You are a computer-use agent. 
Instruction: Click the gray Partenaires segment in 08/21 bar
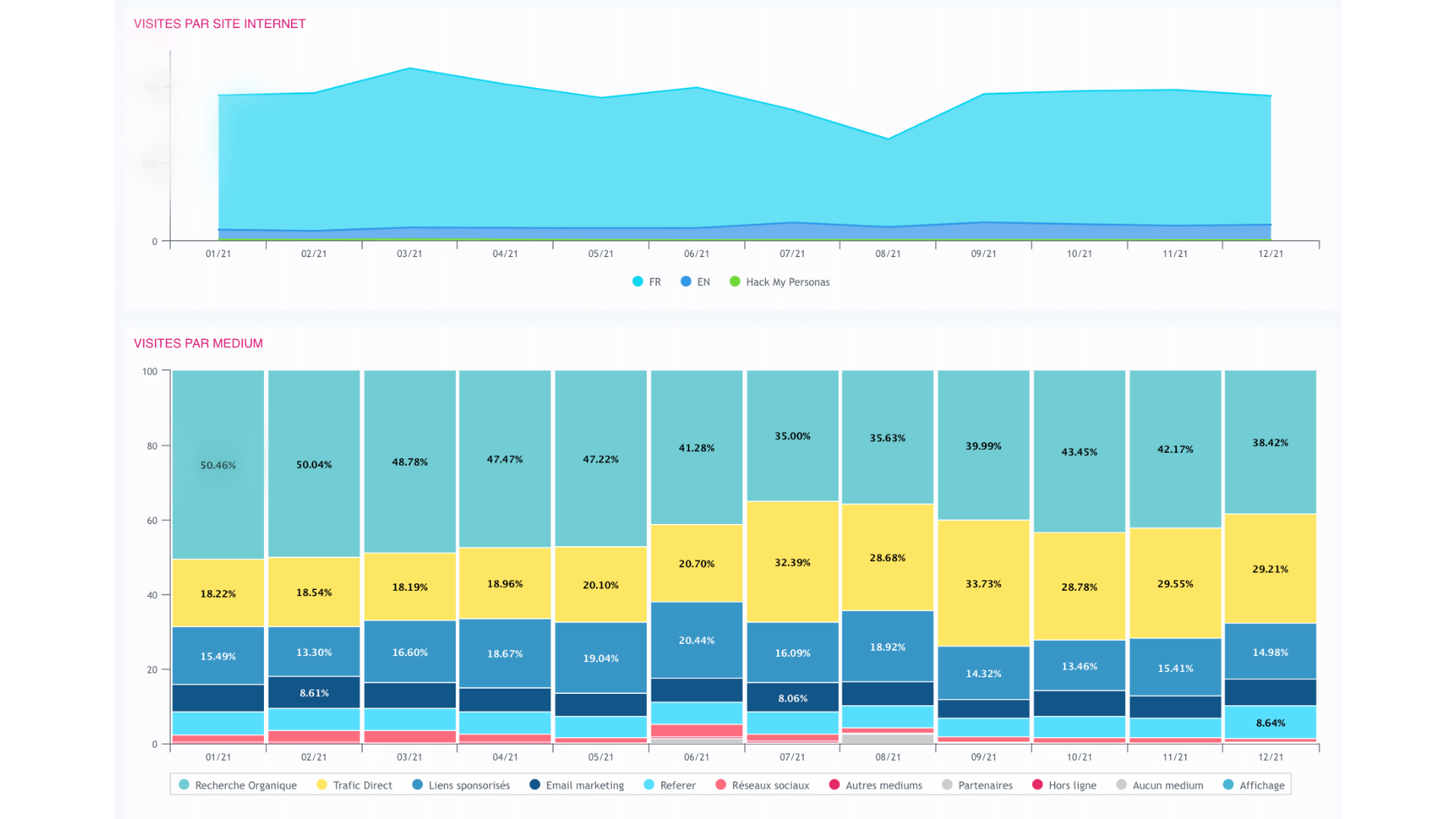pyautogui.click(x=888, y=739)
